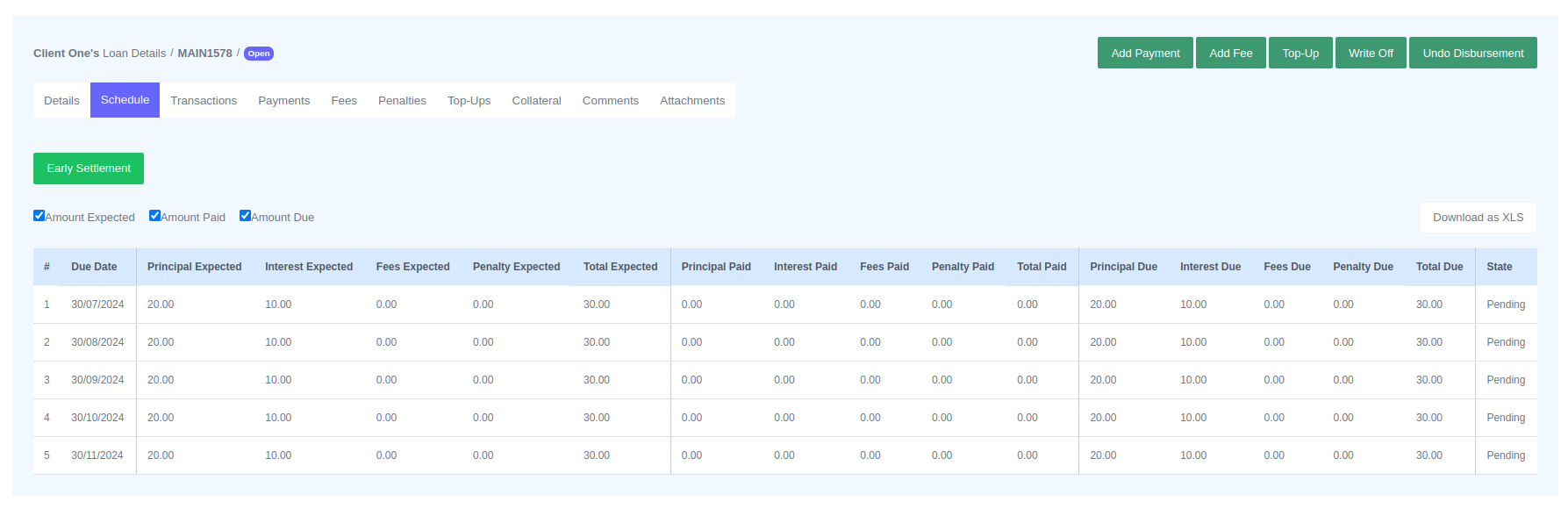Disable the Amount Due checkbox

coord(246,216)
